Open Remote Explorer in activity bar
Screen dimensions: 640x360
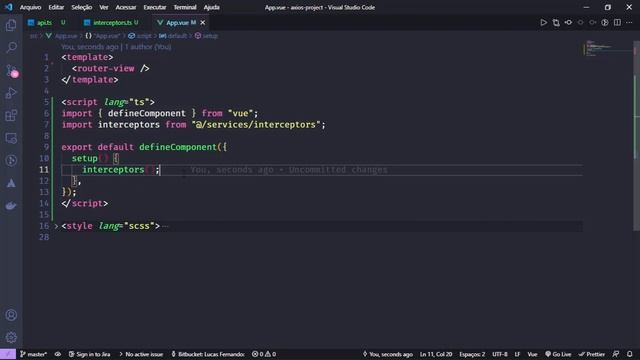[11, 138]
